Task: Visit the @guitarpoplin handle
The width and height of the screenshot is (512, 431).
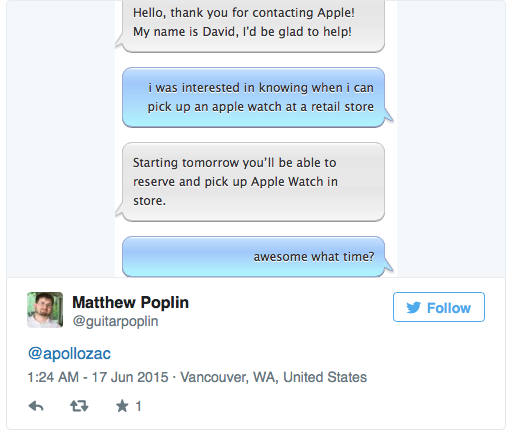Action: click(115, 321)
